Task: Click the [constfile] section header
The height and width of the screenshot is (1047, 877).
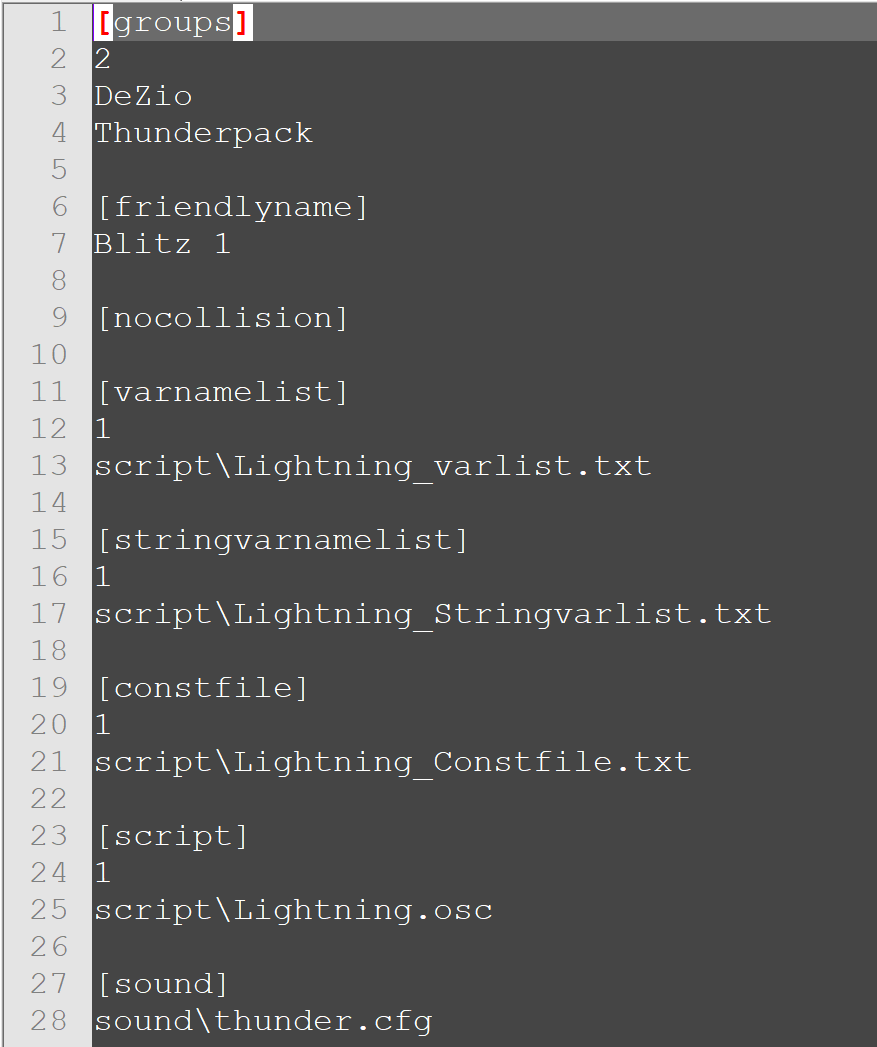Action: pos(202,688)
